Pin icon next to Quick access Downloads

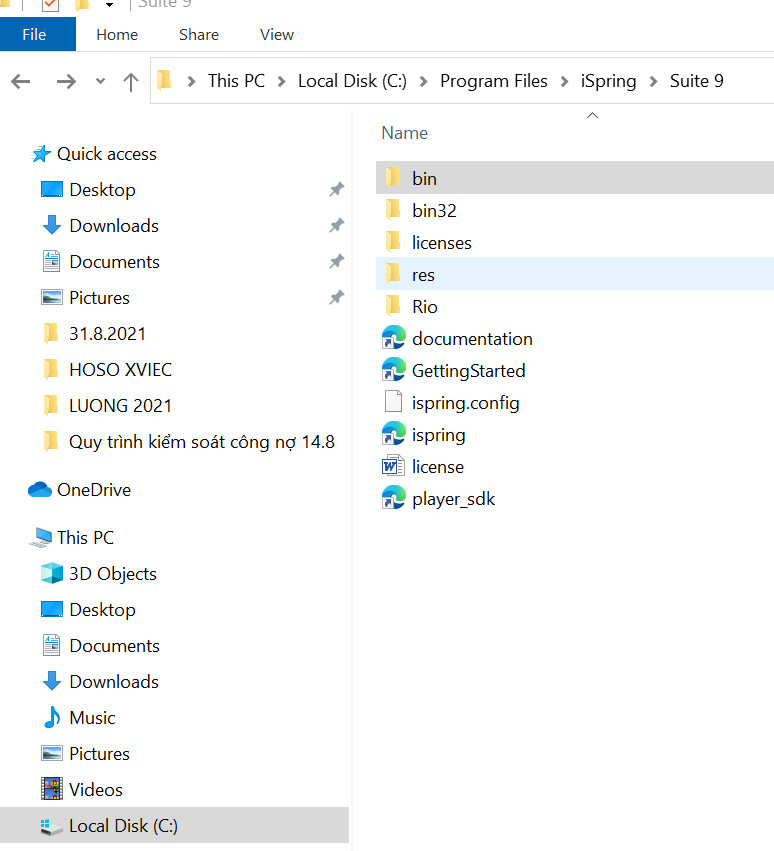[337, 225]
